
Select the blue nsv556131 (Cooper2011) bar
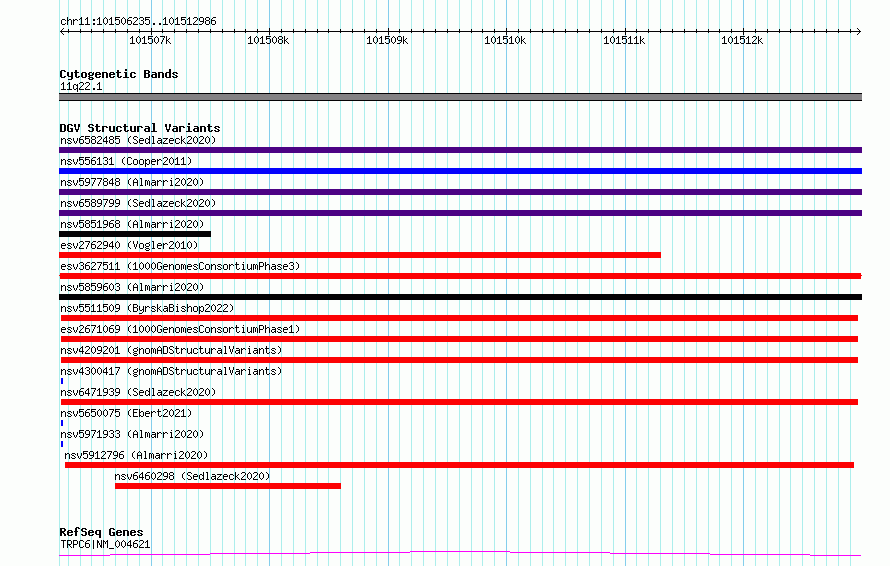click(x=460, y=171)
